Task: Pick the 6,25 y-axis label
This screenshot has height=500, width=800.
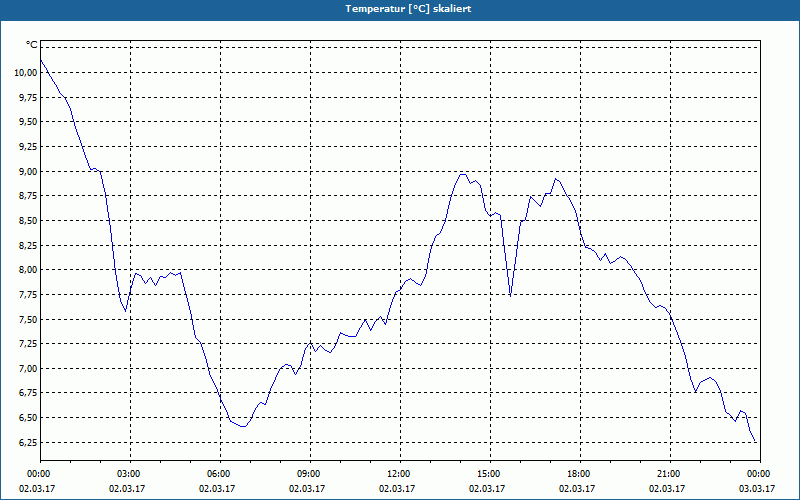Action: click(x=28, y=442)
